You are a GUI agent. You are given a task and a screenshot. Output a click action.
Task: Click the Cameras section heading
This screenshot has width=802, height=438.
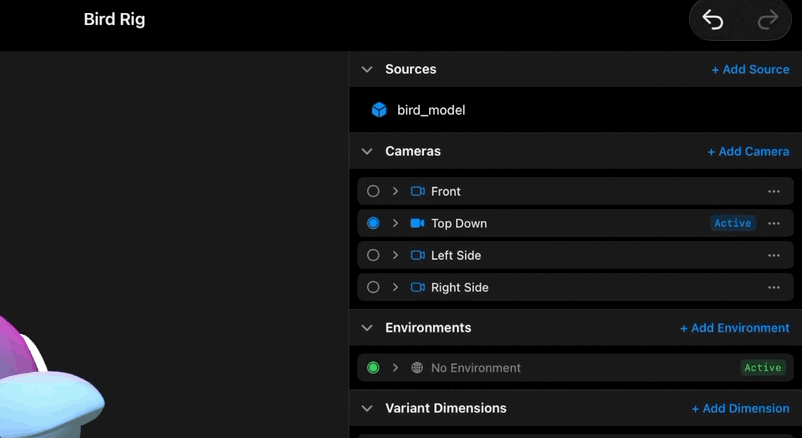[x=413, y=151]
